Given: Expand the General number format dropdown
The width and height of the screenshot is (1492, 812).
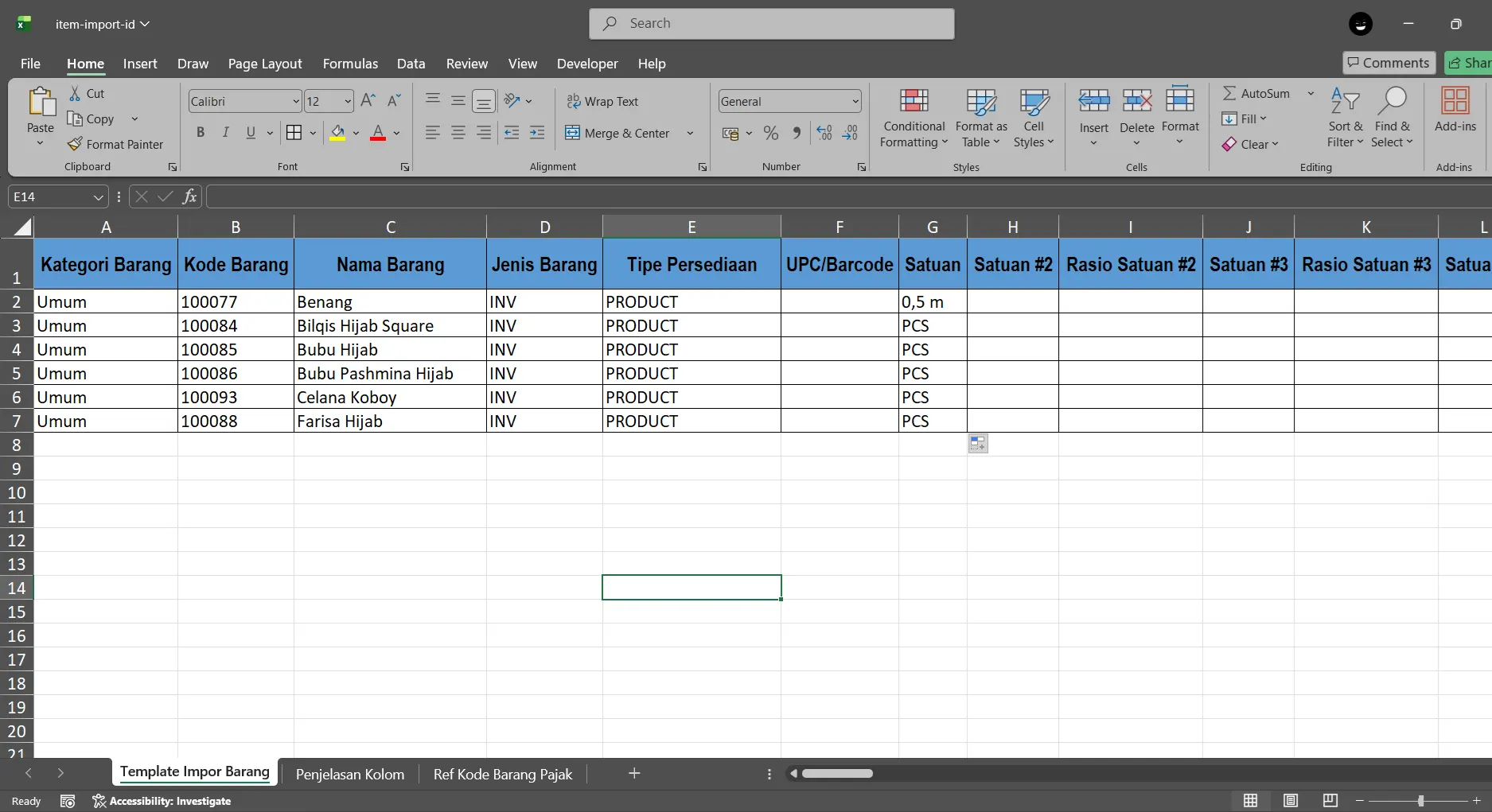Looking at the screenshot, I should click(855, 101).
